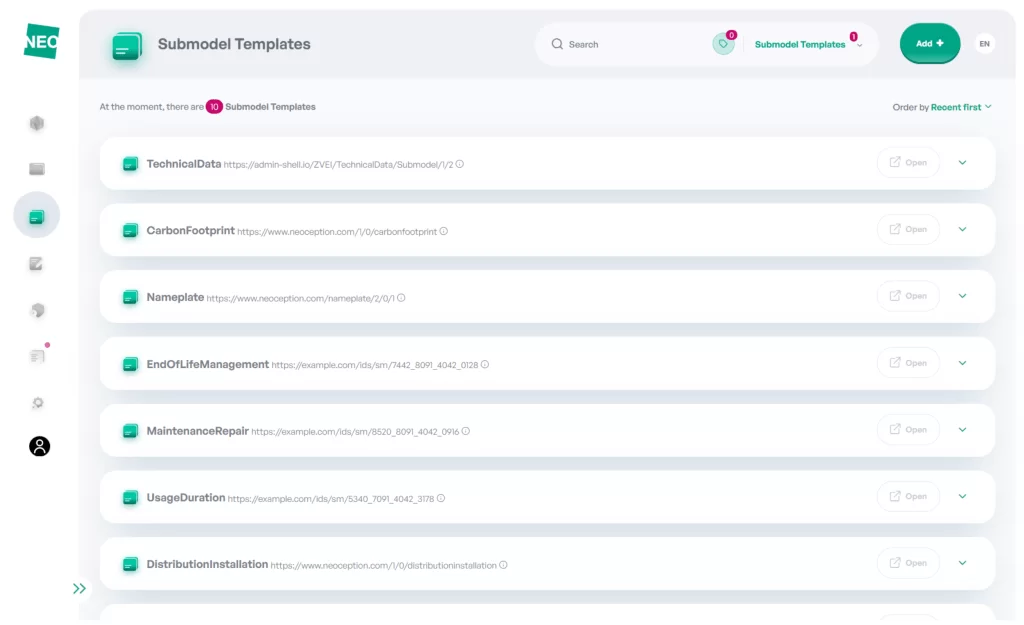The image size is (1024, 625).
Task: Expand the UsageDuration row chevron
Action: pyautogui.click(x=962, y=496)
